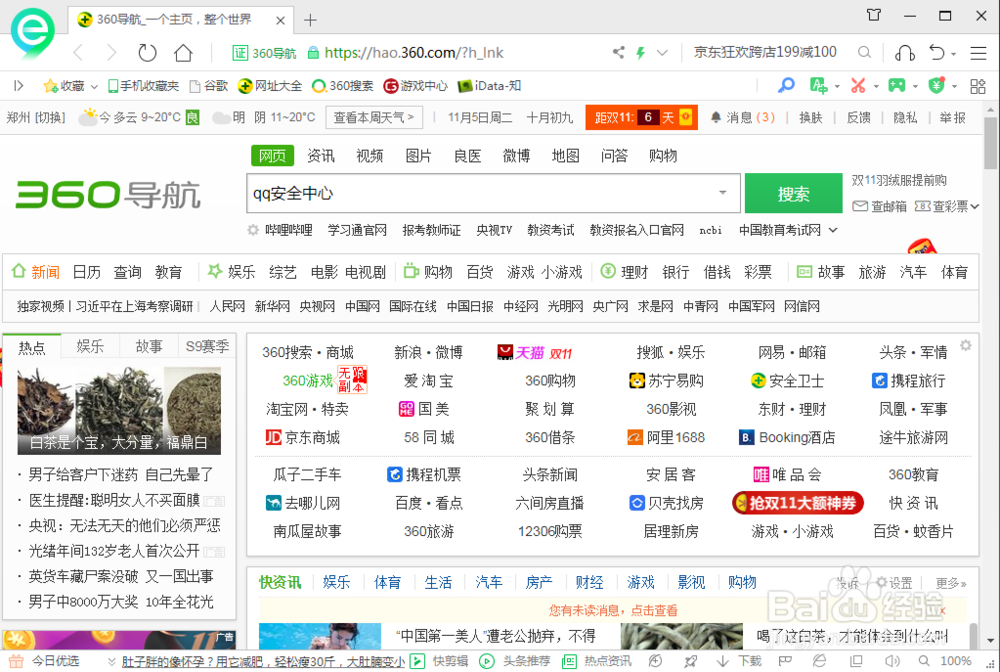Viewport: 1000px width, 672px height.
Task: Expand the 查彩票 dropdown chevron
Action: coord(974,206)
